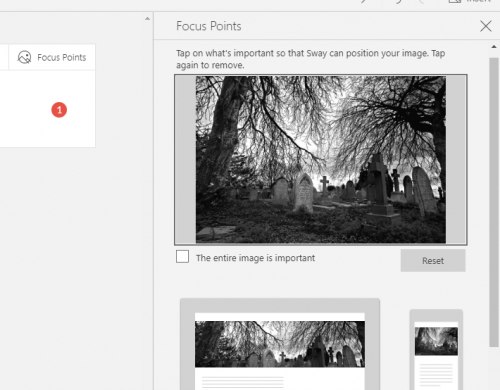Select the wide desktop layout preview
Viewport: 500px width, 390px height.
[x=280, y=344]
